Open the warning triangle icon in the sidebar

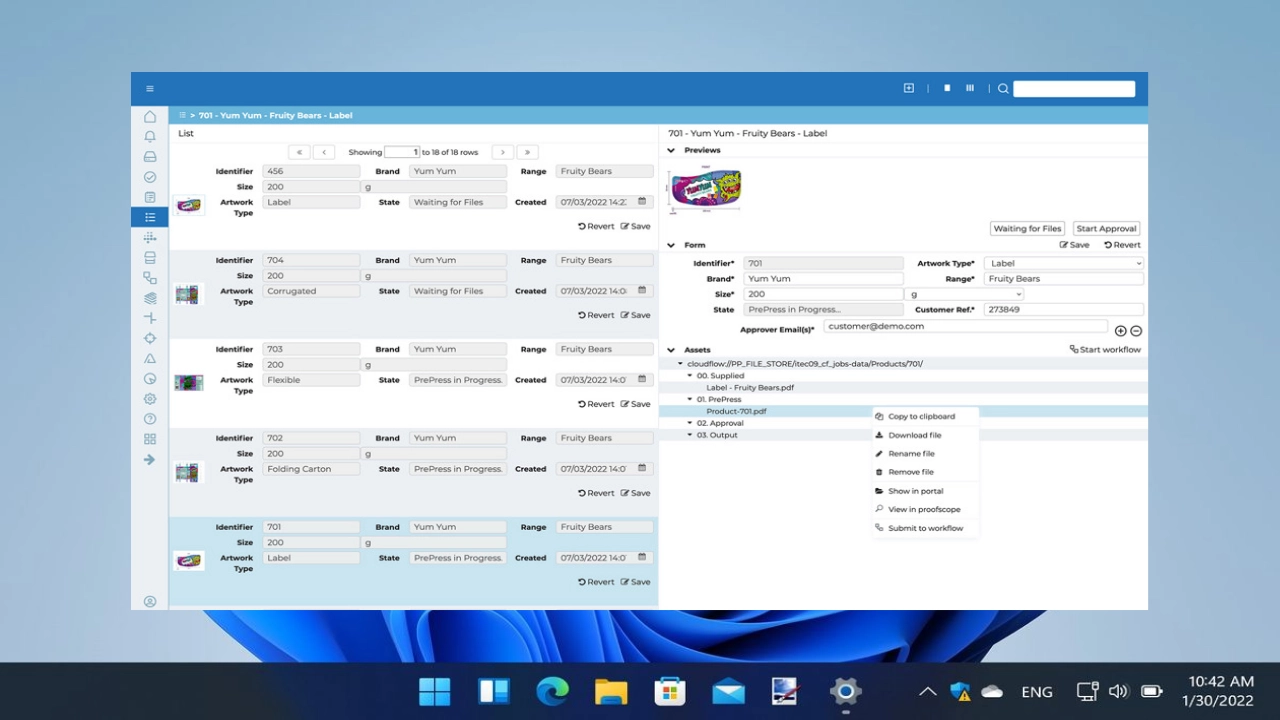(x=150, y=358)
